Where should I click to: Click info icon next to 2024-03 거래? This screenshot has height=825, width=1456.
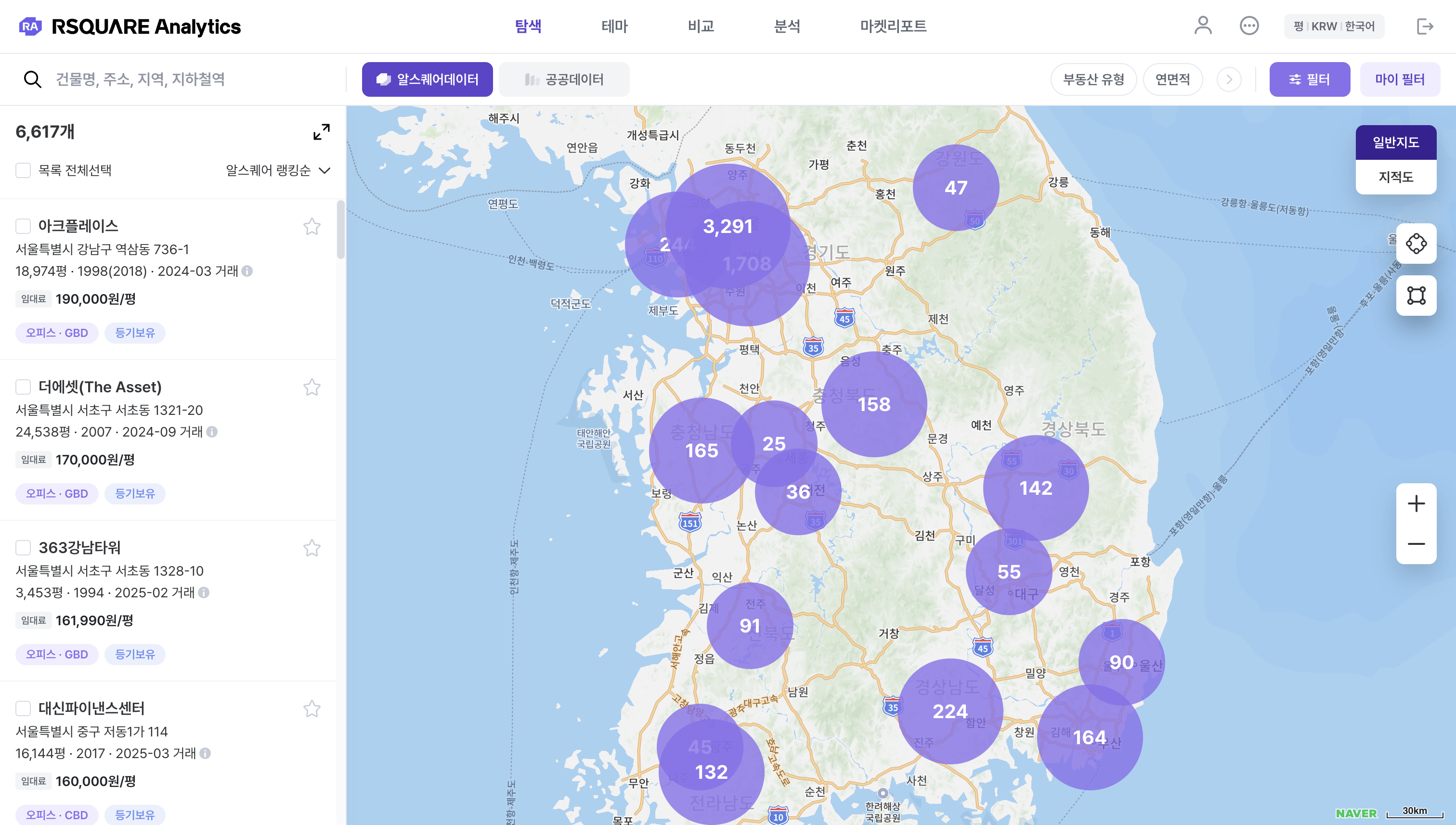(247, 271)
